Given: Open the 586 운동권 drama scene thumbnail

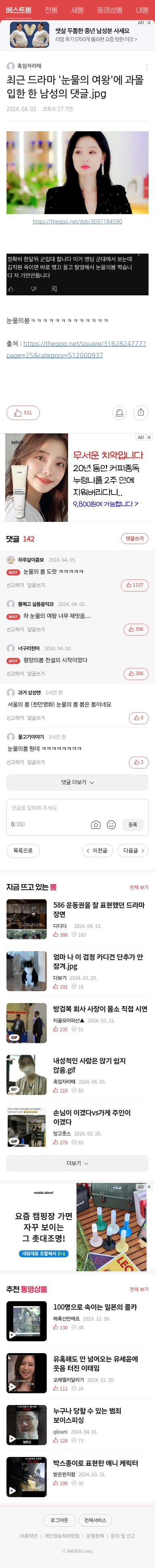Looking at the screenshot, I should tap(26, 919).
